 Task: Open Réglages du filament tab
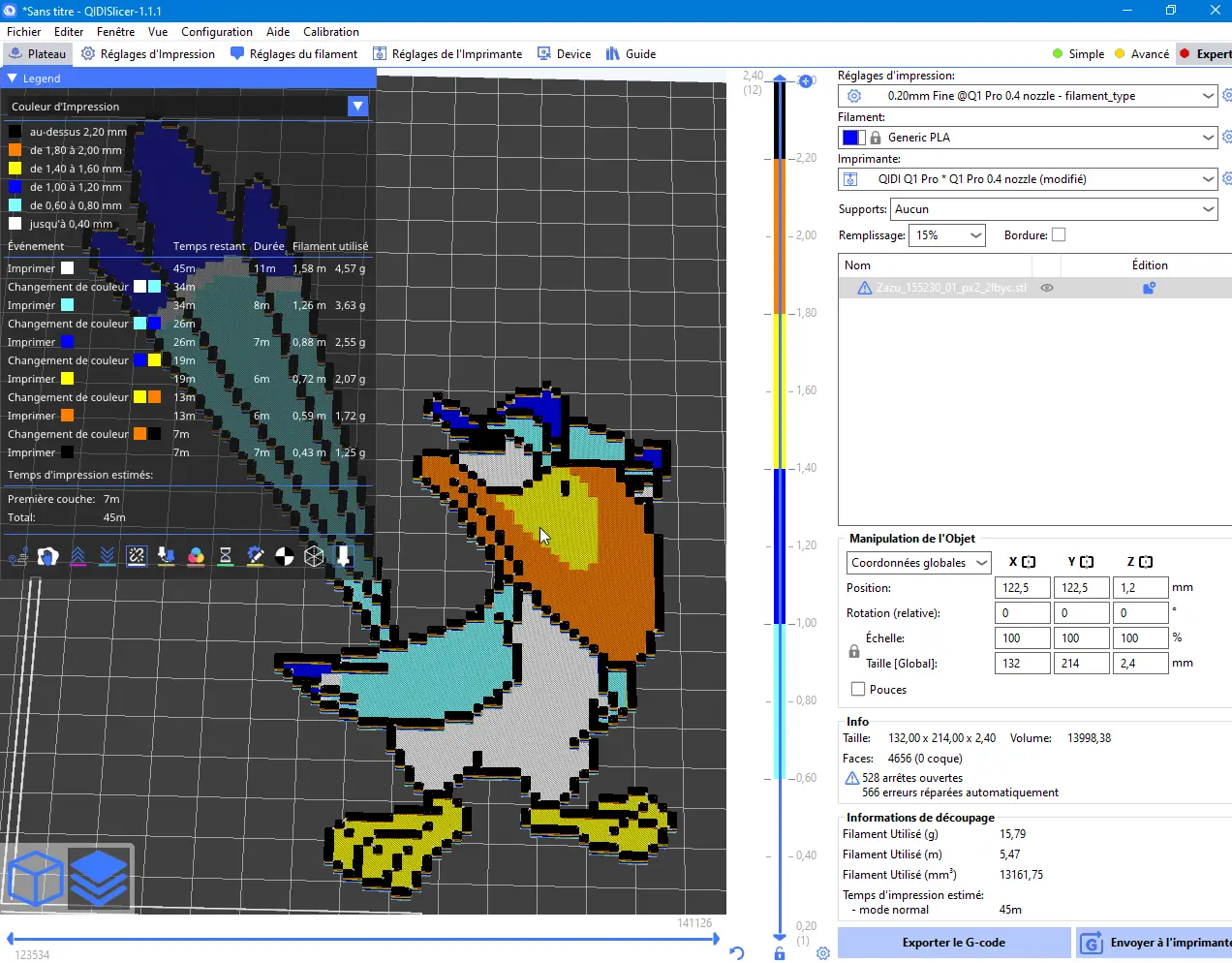(x=294, y=54)
